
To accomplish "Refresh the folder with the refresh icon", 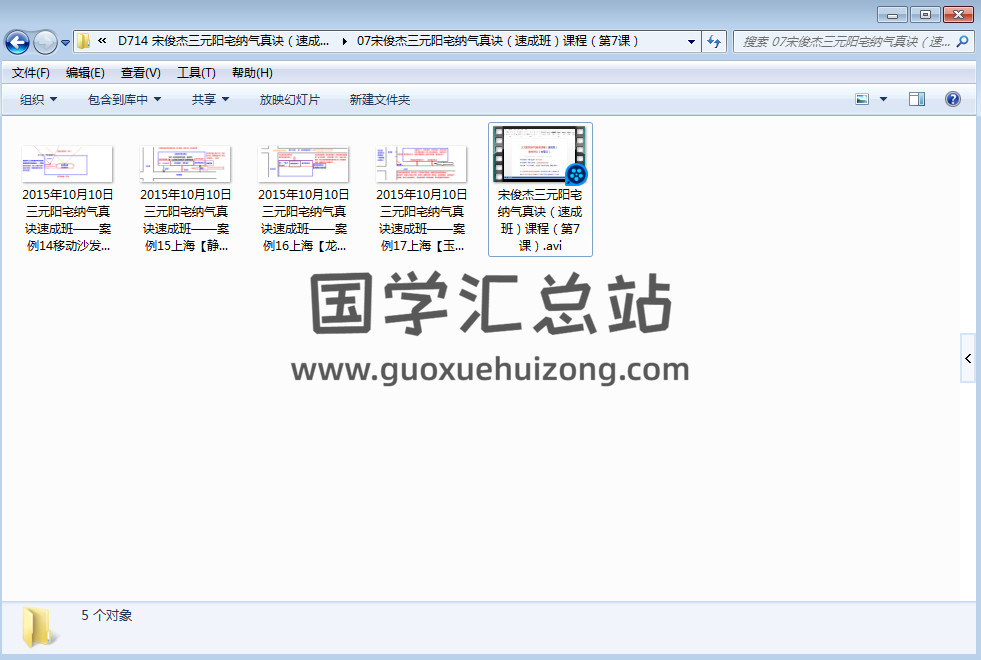I will pyautogui.click(x=714, y=42).
